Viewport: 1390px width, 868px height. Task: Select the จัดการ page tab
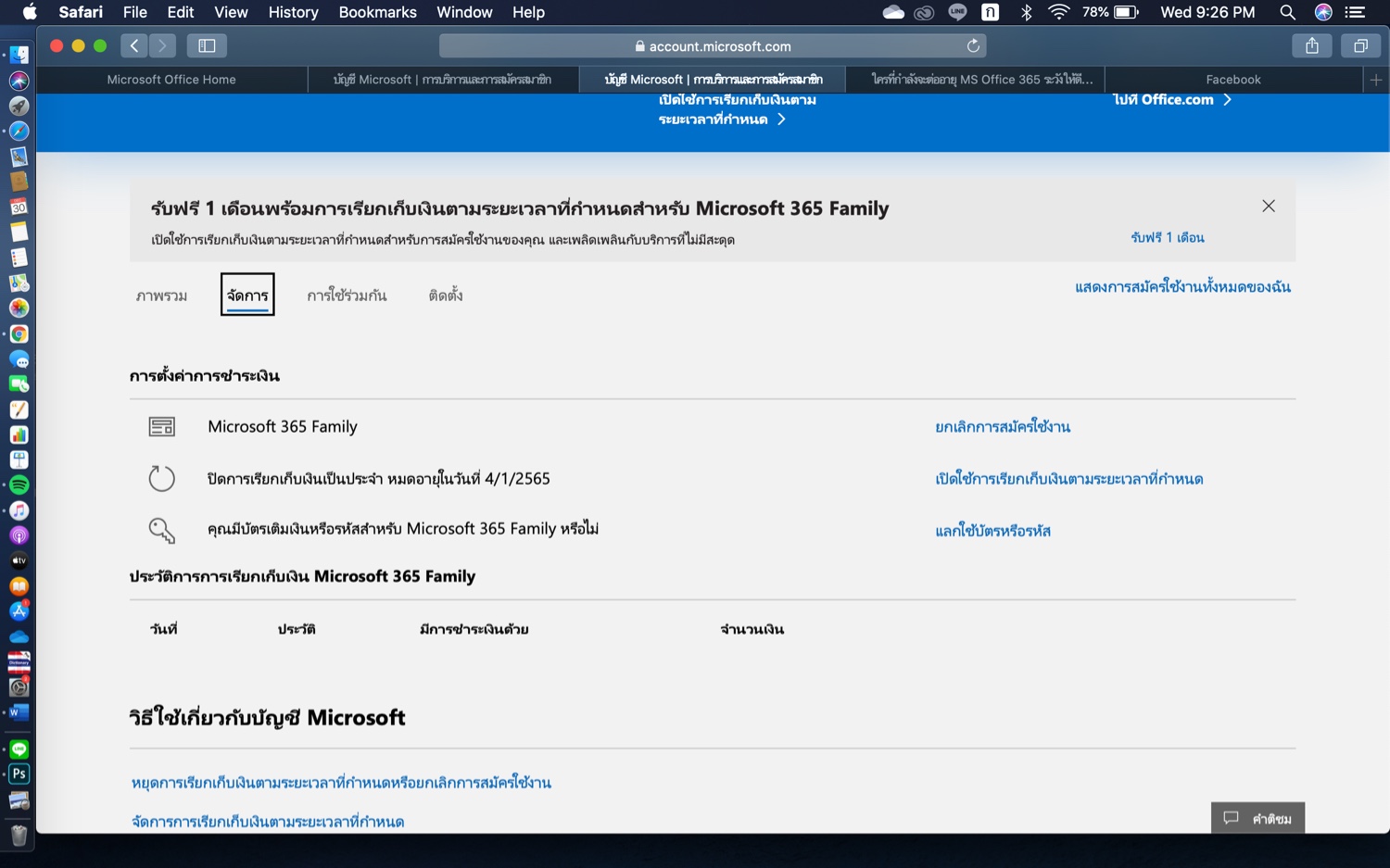click(x=247, y=295)
